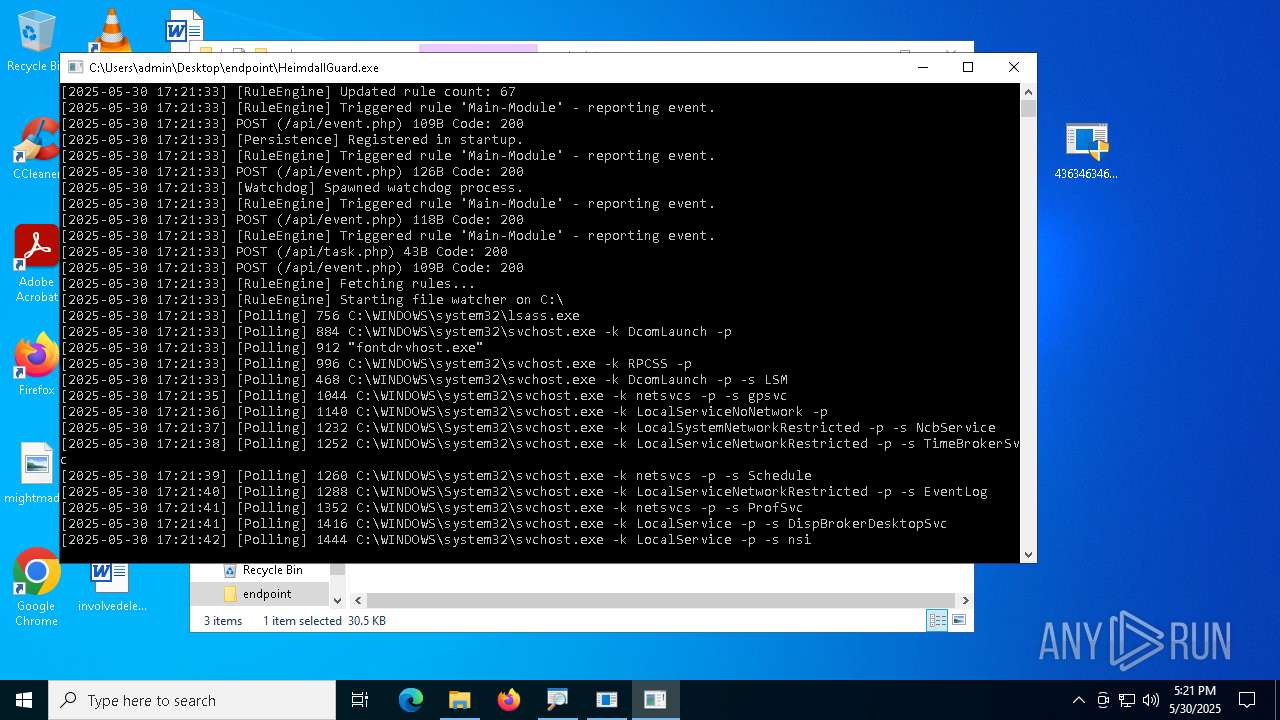1280x720 pixels.
Task: Click Explorer horizontal scrollbar left arrow
Action: pos(358,600)
